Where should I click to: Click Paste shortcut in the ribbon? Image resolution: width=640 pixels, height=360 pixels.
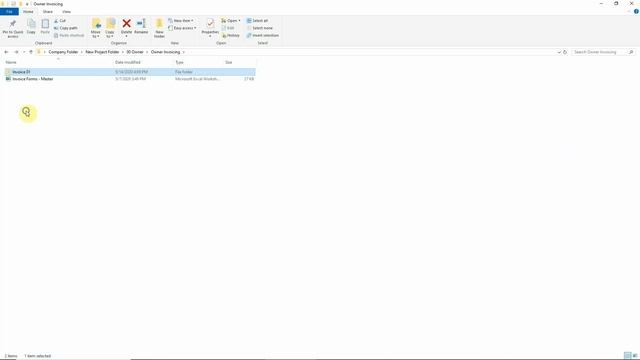click(69, 36)
